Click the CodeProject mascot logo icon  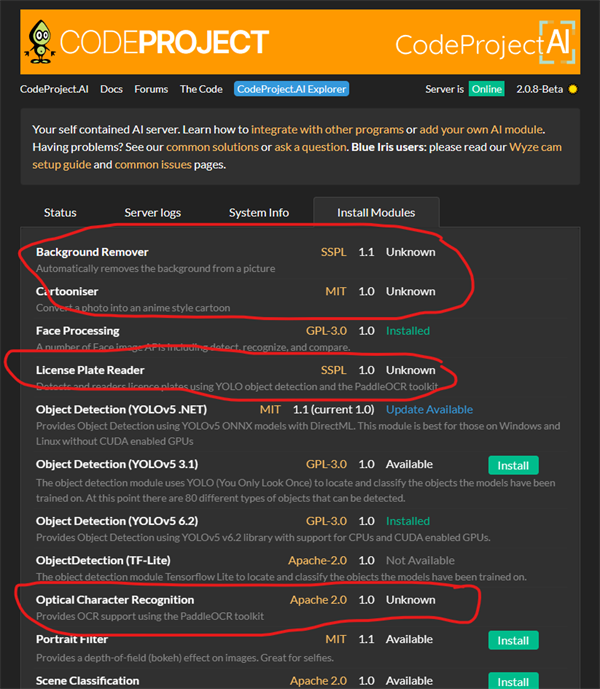point(40,42)
